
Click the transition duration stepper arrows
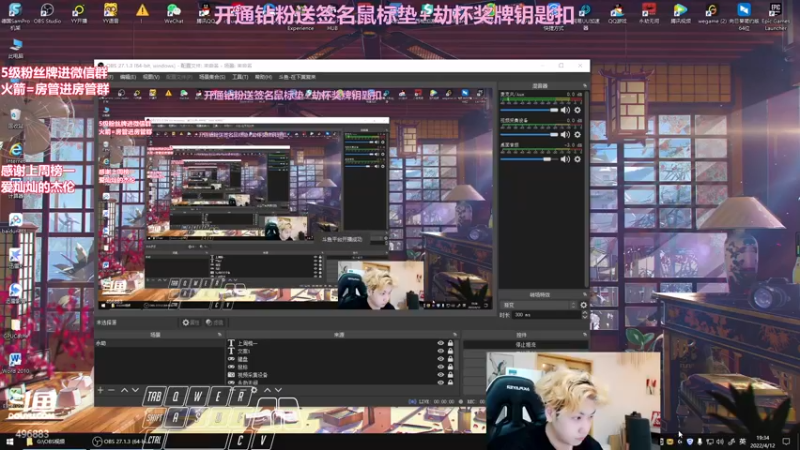point(585,315)
